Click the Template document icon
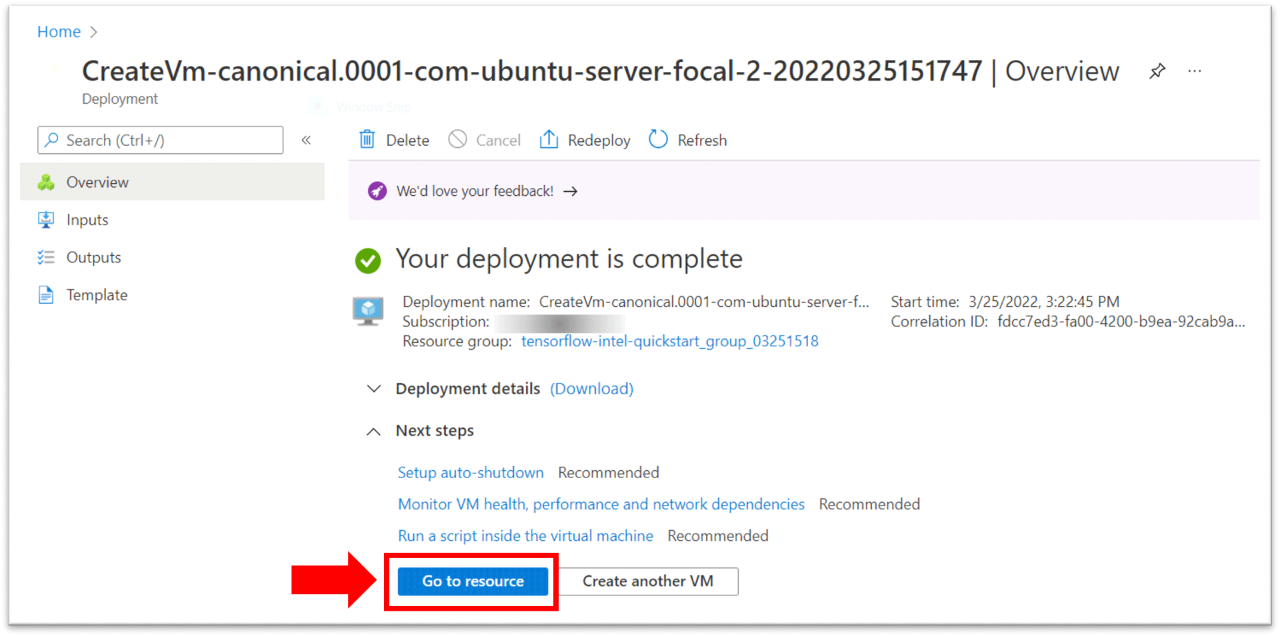Viewport: 1280px width, 636px height. [46, 295]
